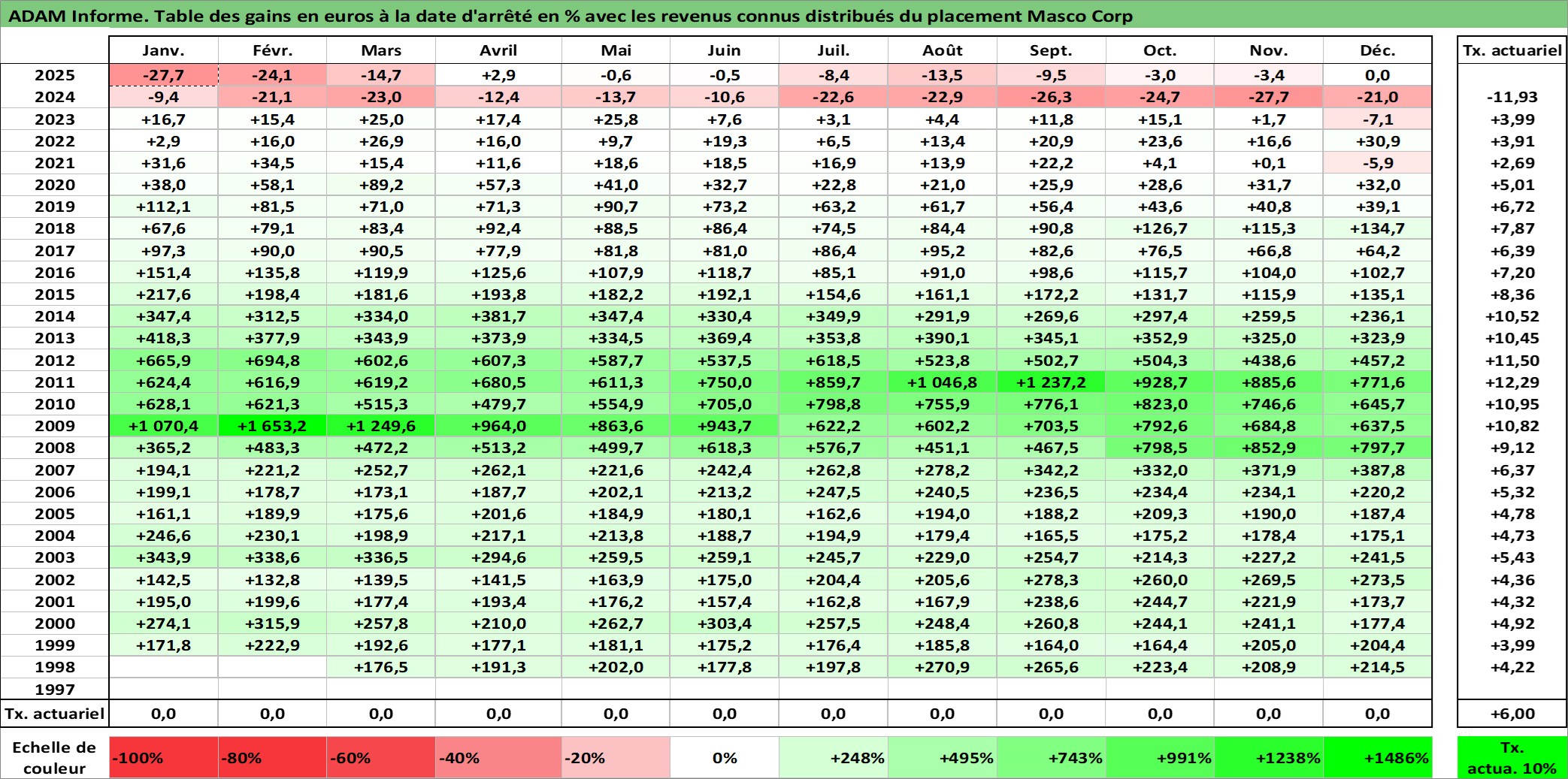Image resolution: width=1568 pixels, height=779 pixels.
Task: Select the 2003 Janv. value +343,9
Action: [164, 557]
